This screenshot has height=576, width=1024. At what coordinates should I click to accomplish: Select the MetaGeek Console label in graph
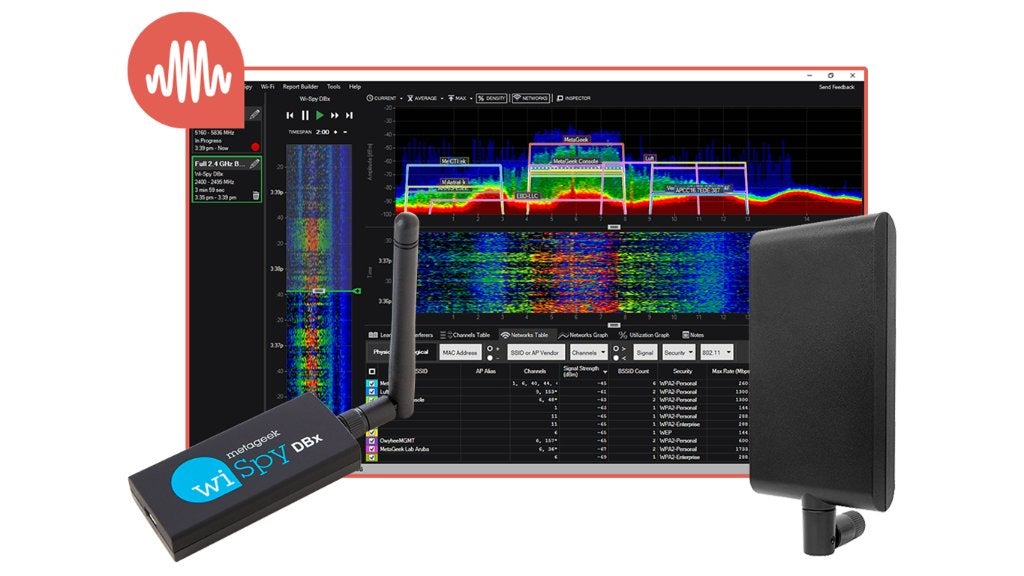pos(575,161)
